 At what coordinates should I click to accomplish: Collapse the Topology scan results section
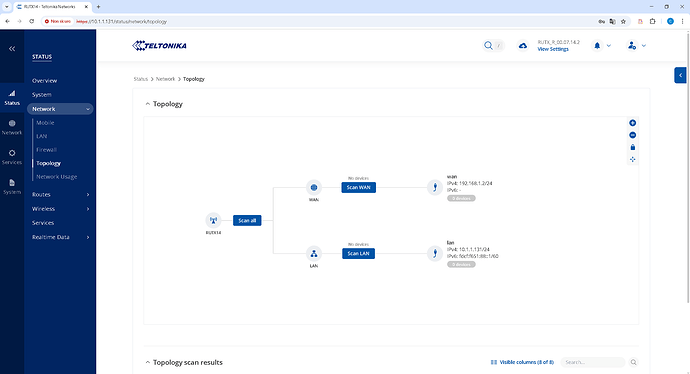[x=147, y=363]
